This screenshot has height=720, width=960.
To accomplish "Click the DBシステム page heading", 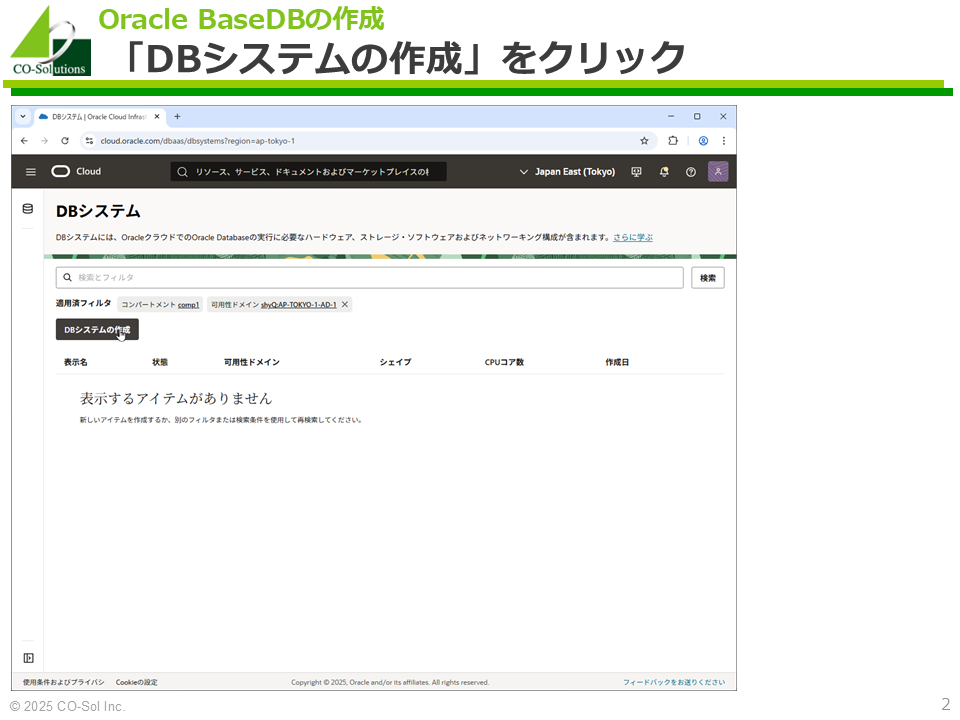I will [98, 211].
